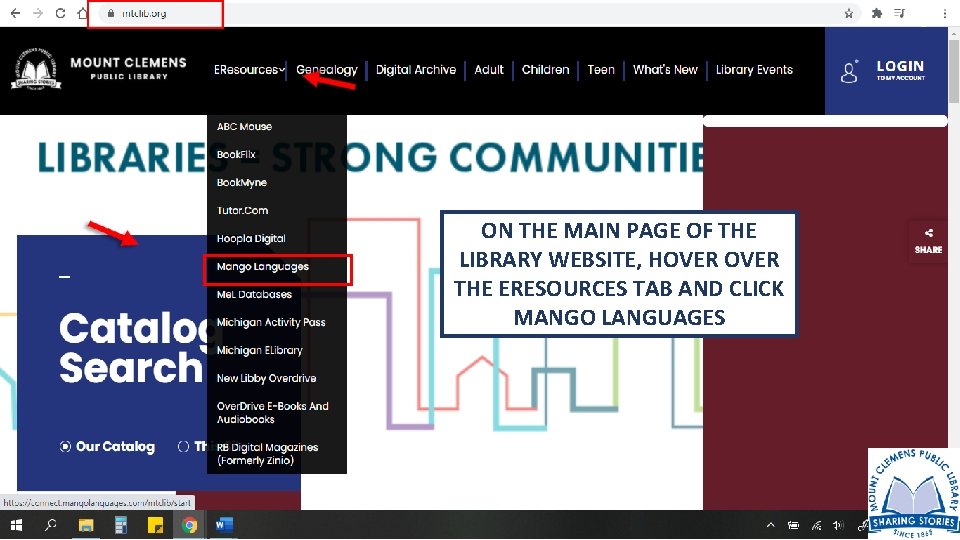The width and height of the screenshot is (960, 540).
Task: View the Library Events page
Action: (x=754, y=70)
